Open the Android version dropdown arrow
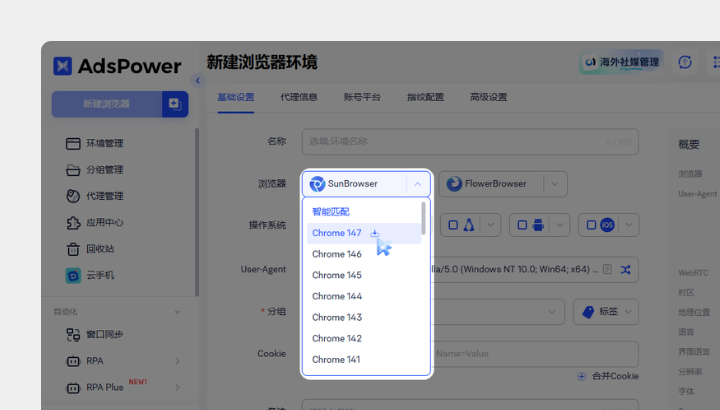The image size is (720, 410). (560, 225)
